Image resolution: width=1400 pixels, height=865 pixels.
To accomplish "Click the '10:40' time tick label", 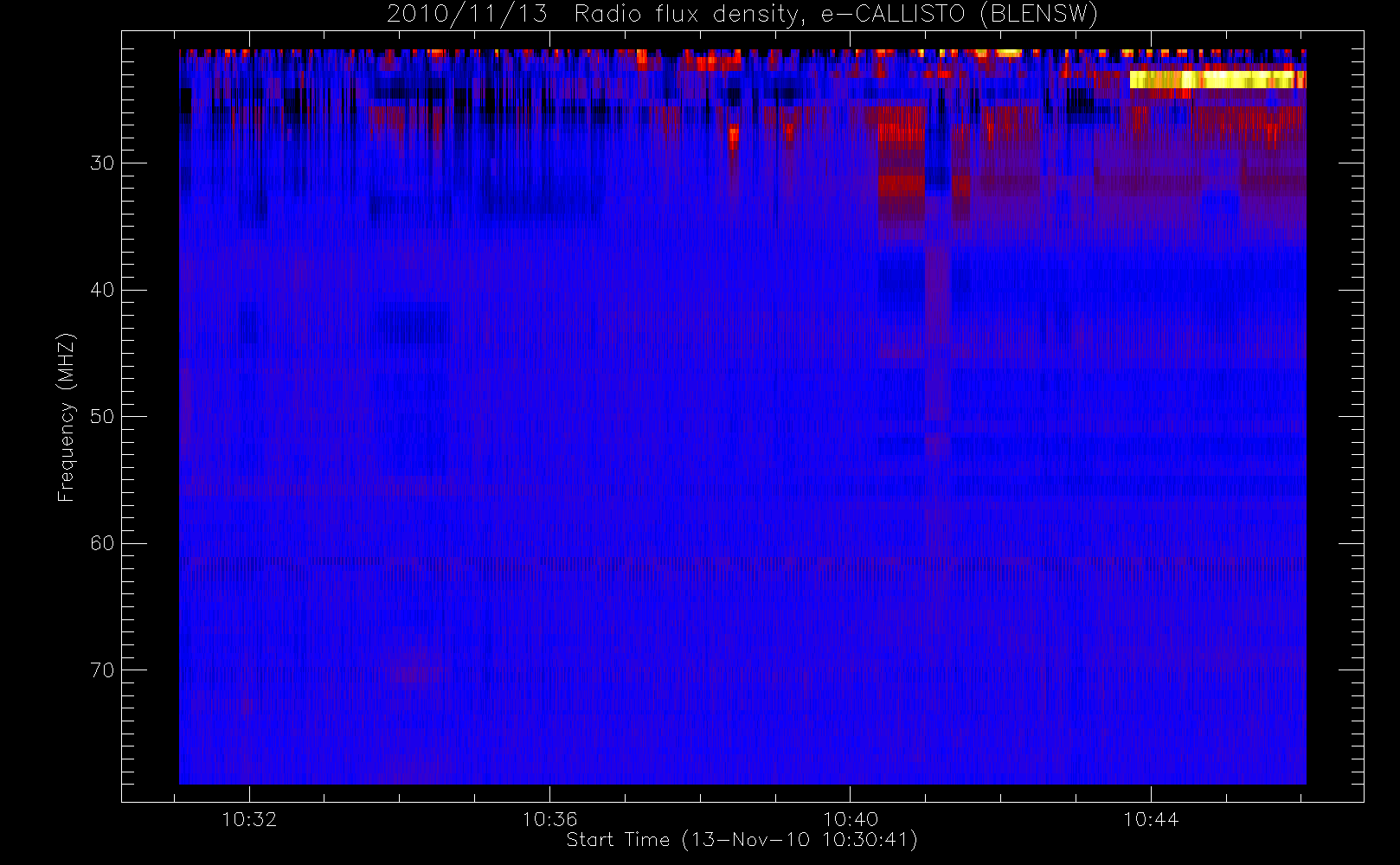I will [x=850, y=819].
